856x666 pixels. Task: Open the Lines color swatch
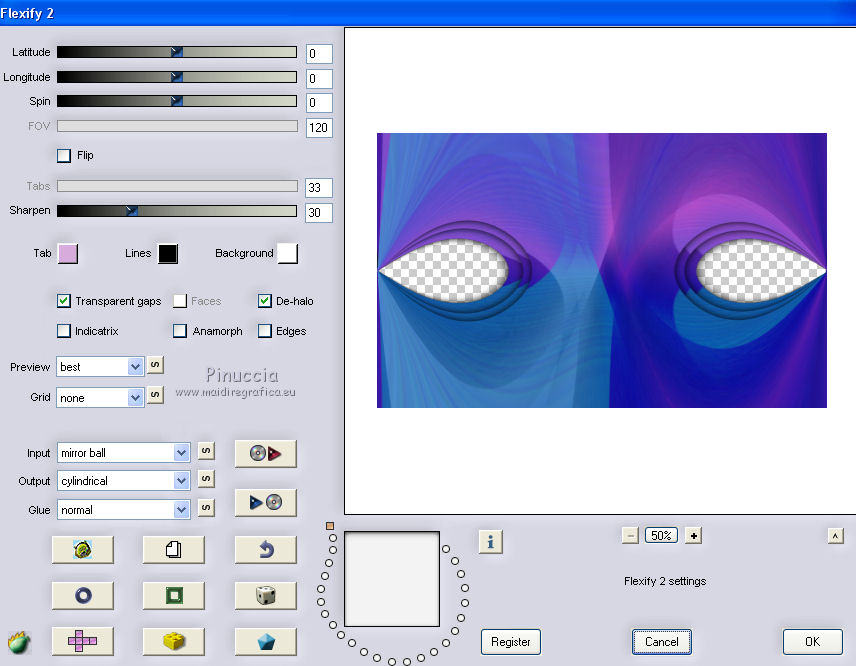point(168,253)
